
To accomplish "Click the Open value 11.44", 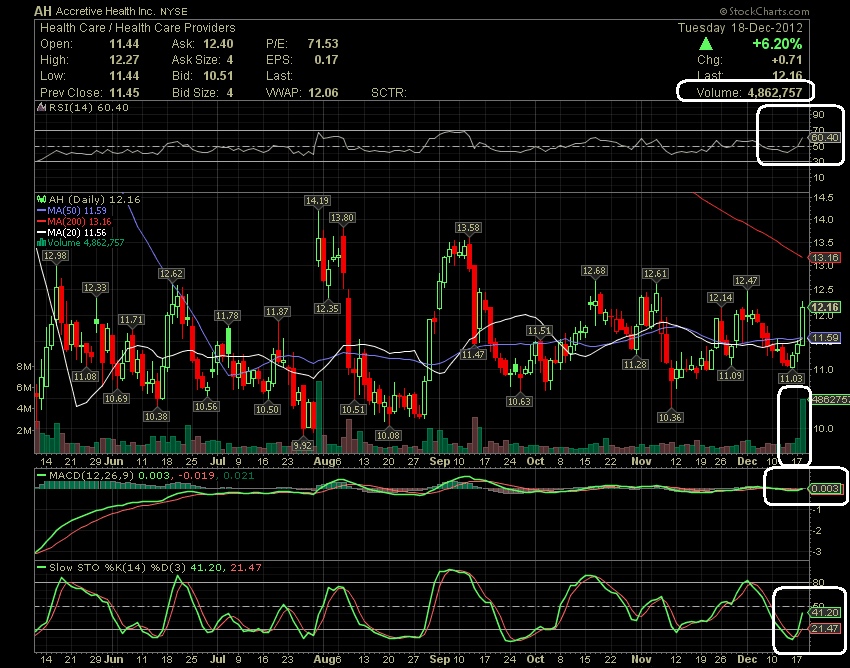I will tap(124, 44).
